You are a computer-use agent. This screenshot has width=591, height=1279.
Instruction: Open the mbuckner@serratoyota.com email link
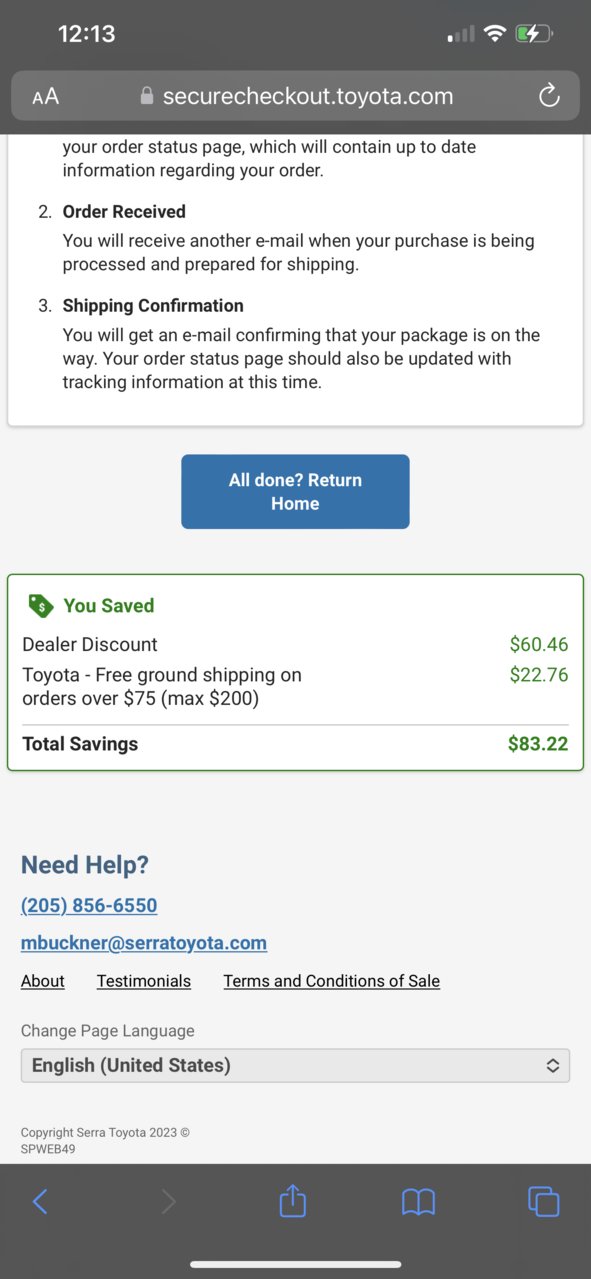point(144,942)
